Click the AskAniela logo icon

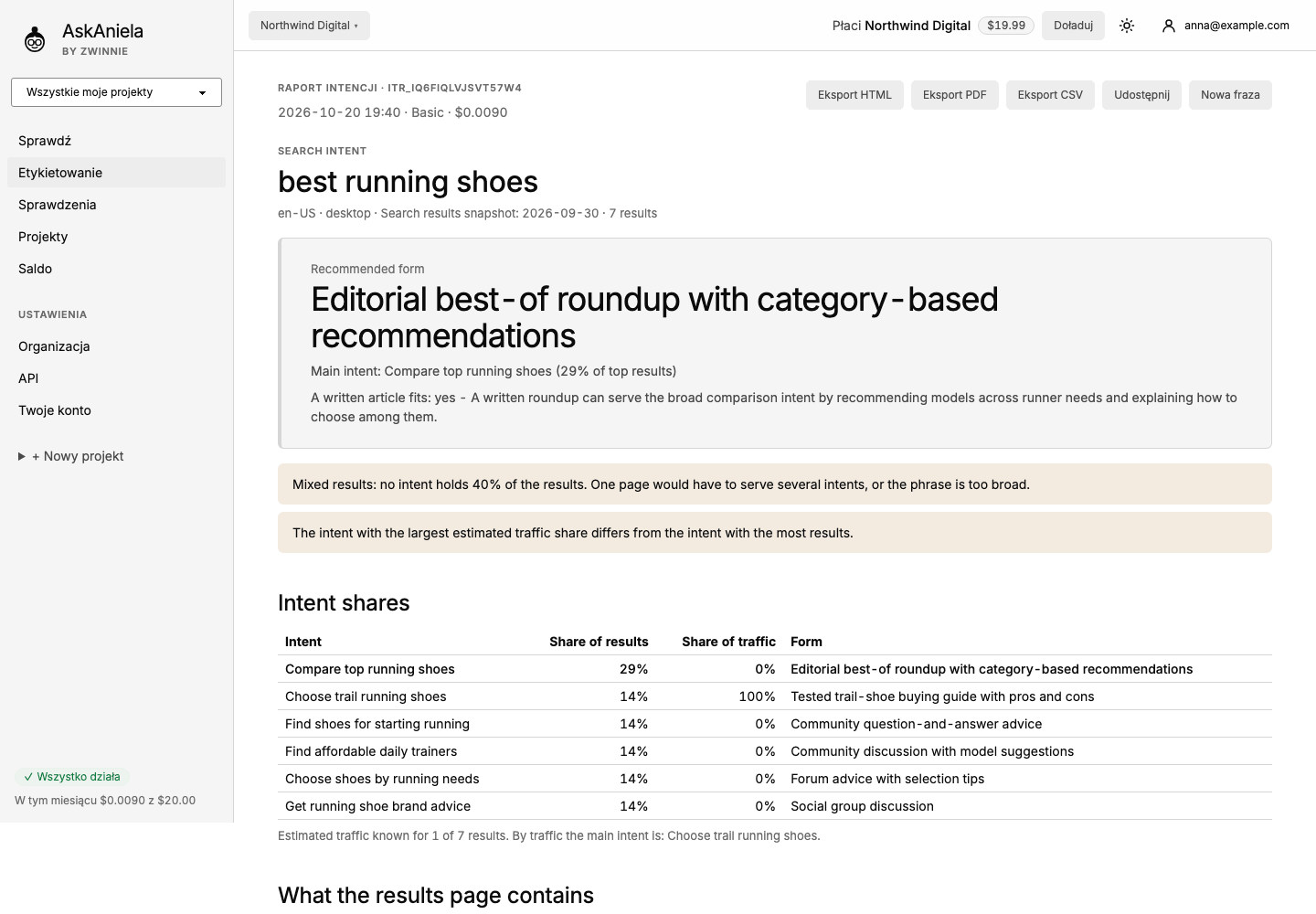(35, 39)
